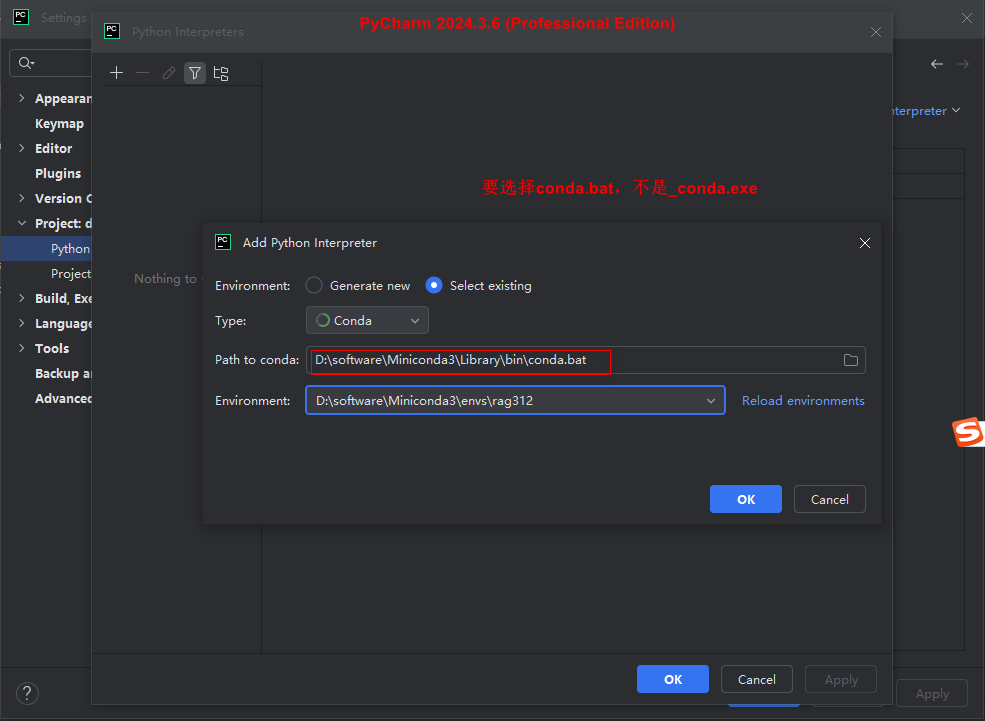Close the Add Python Interpreter dialog
Screen dimensions: 985x721
(x=865, y=243)
